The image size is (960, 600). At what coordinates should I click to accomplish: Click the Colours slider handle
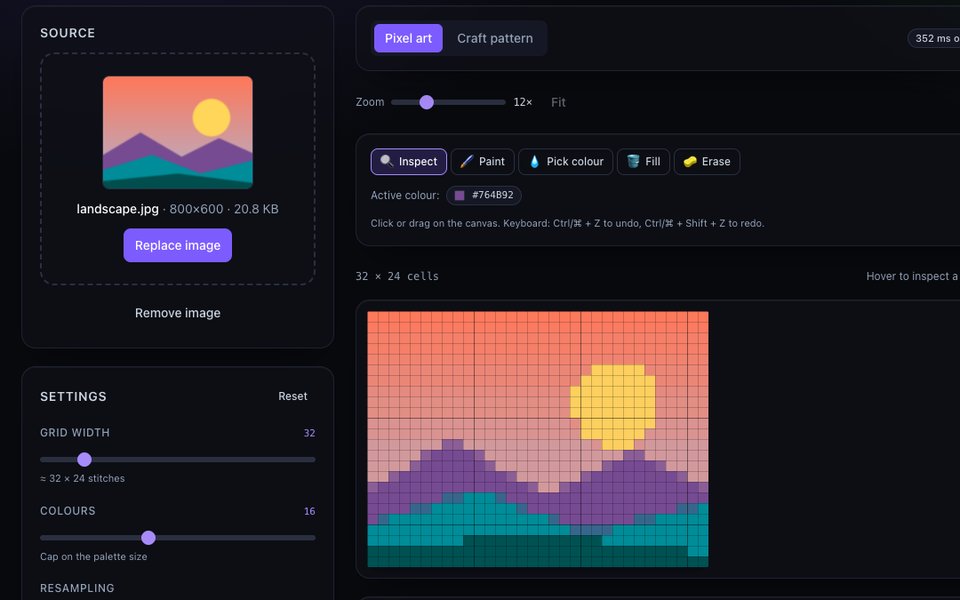(x=148, y=538)
